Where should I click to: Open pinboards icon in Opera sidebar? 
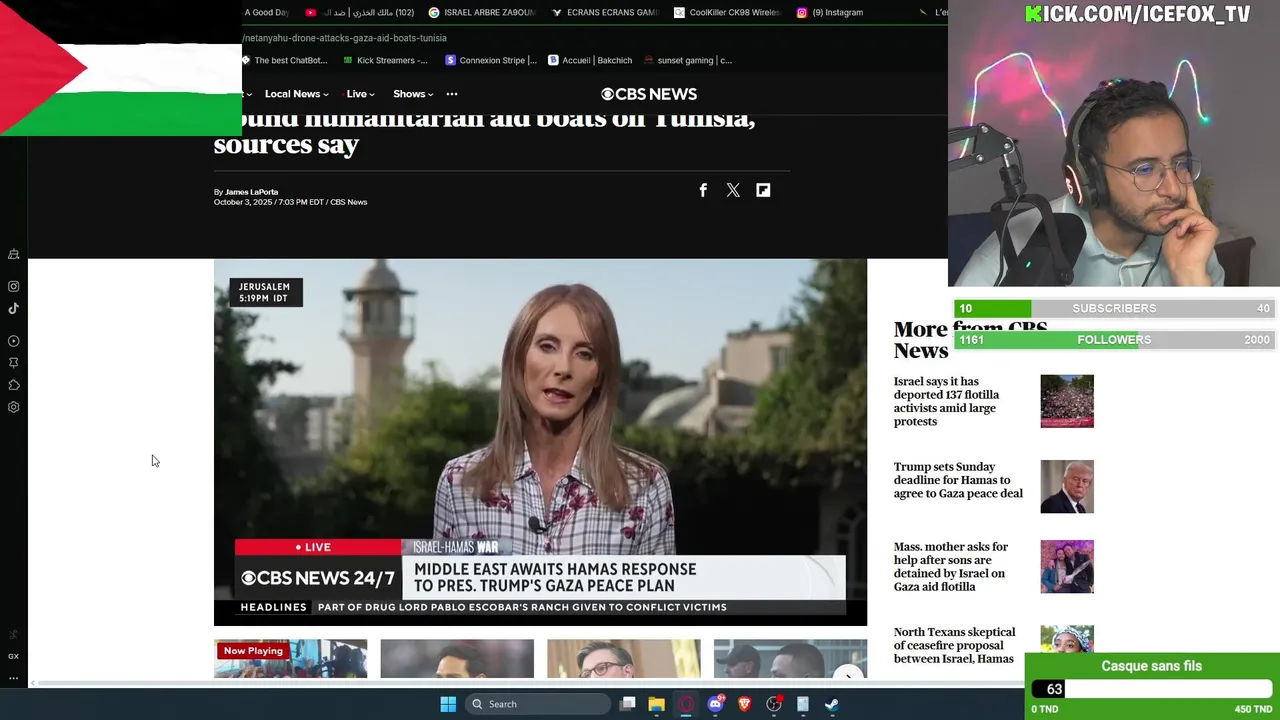coord(14,363)
